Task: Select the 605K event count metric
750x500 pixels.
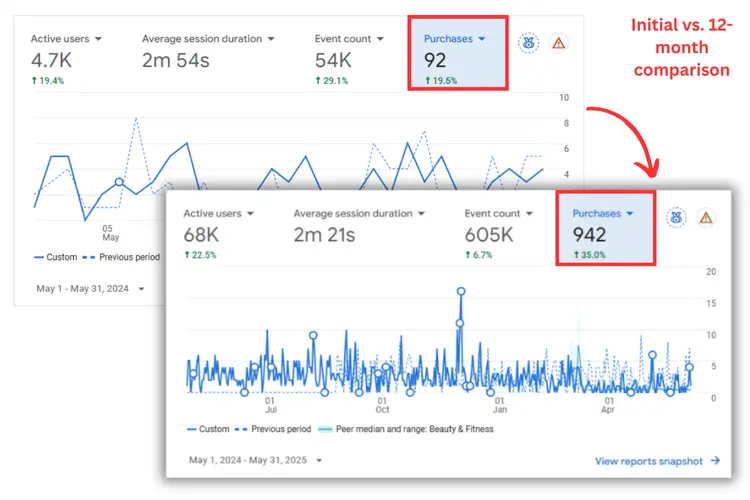Action: [x=488, y=235]
